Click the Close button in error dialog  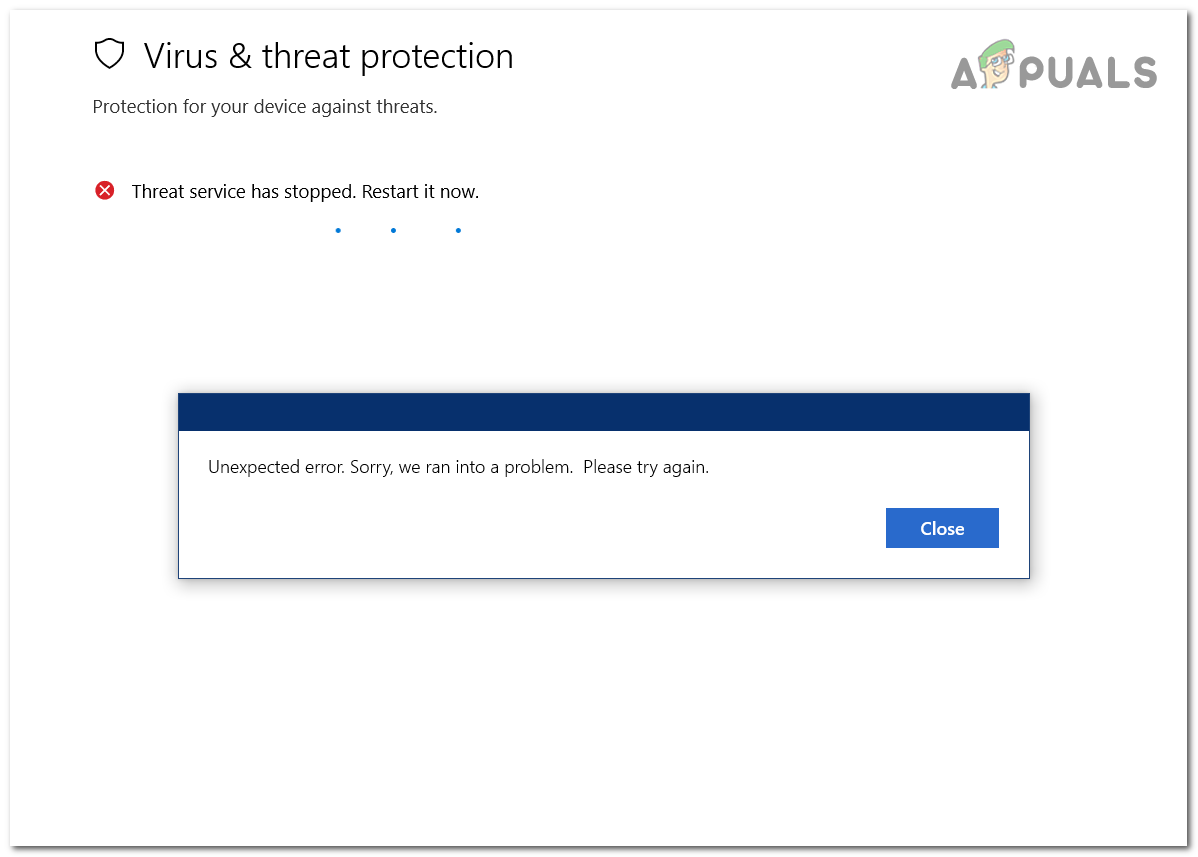[942, 528]
